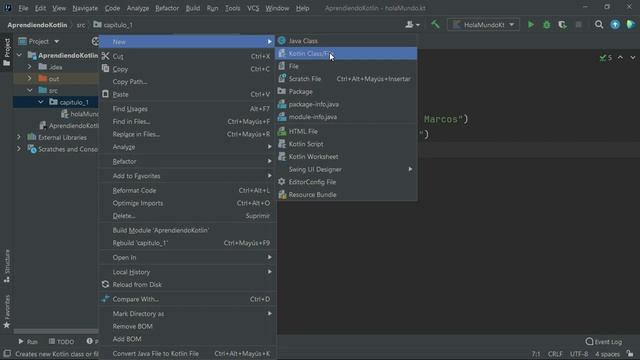Open the HolaMundoKt run configuration dropdown
The image size is (640, 360).
pyautogui.click(x=483, y=25)
